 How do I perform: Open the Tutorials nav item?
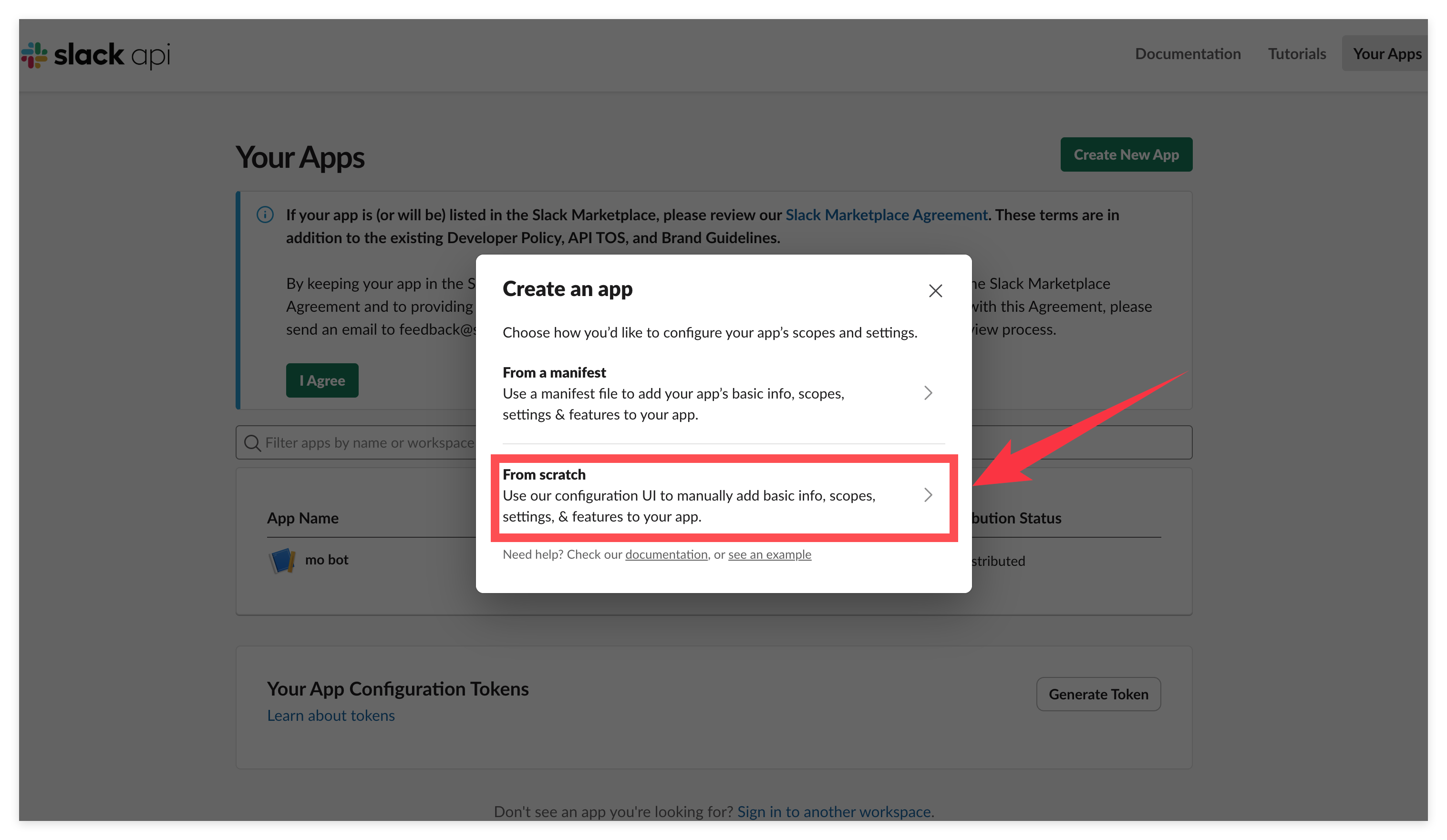click(x=1297, y=54)
